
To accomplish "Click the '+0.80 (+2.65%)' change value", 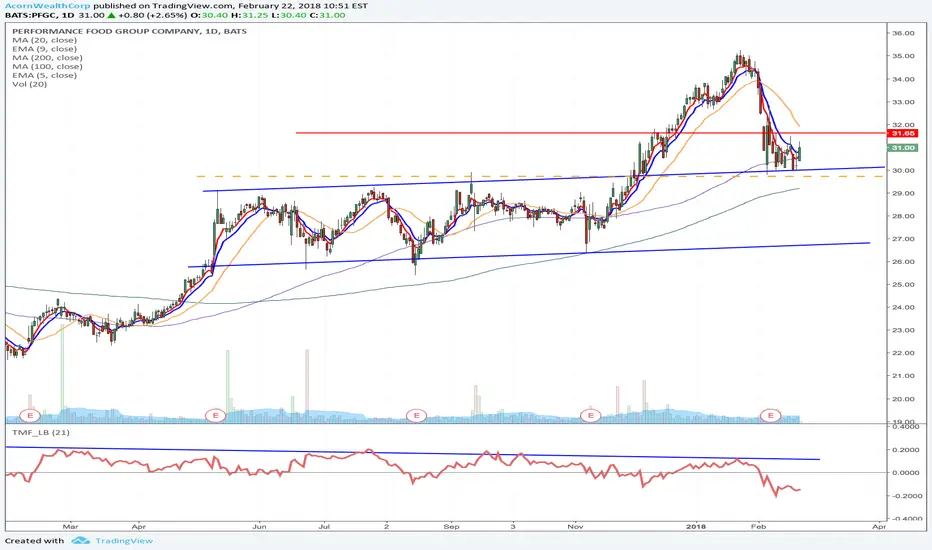I will [x=154, y=15].
